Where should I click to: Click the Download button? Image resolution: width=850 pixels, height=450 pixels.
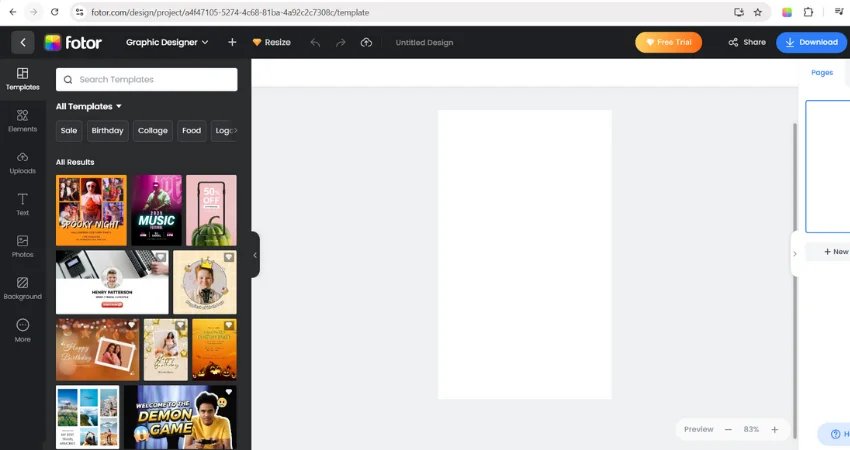pos(811,42)
